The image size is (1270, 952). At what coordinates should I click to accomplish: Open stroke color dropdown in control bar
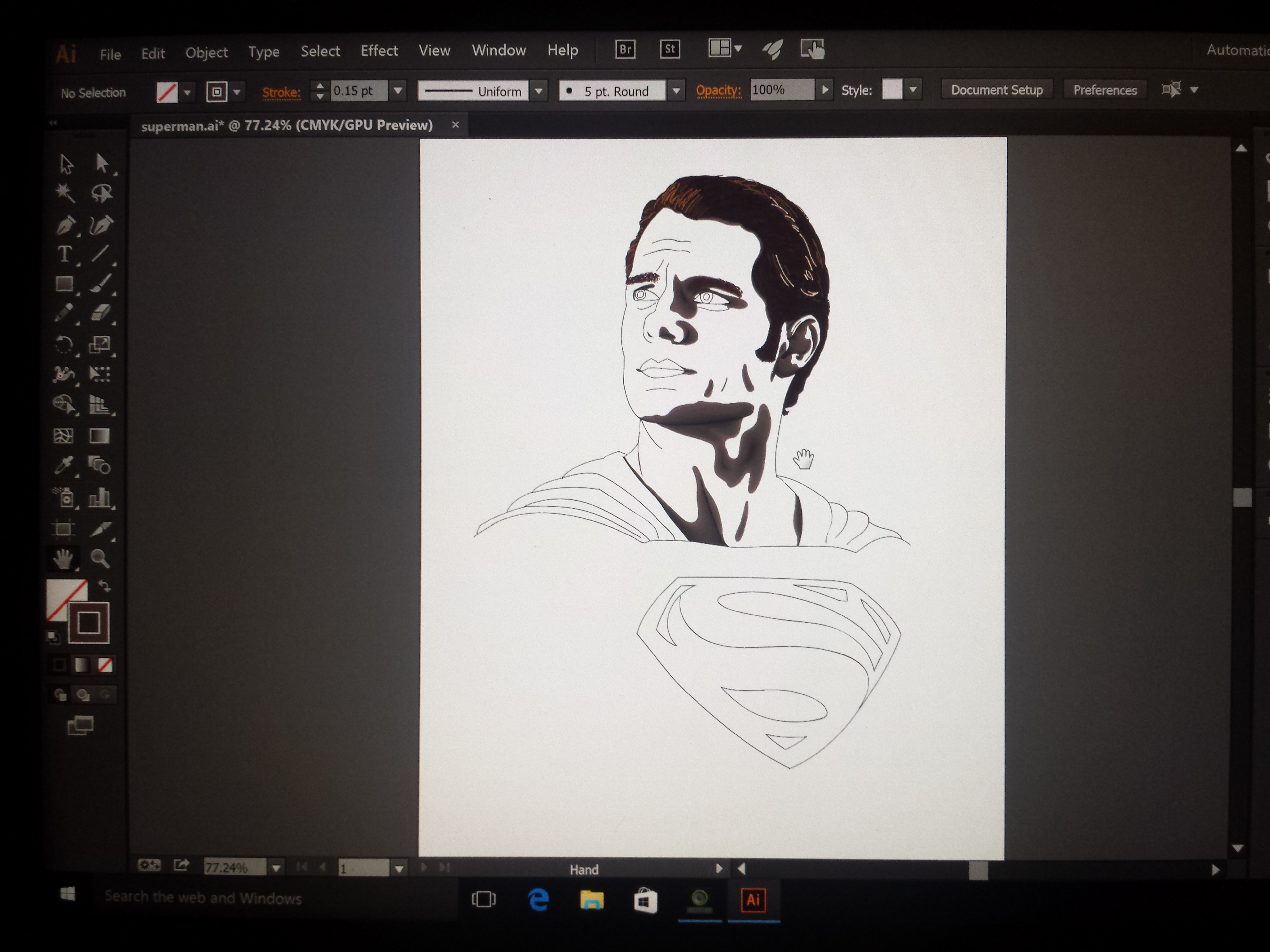click(236, 92)
